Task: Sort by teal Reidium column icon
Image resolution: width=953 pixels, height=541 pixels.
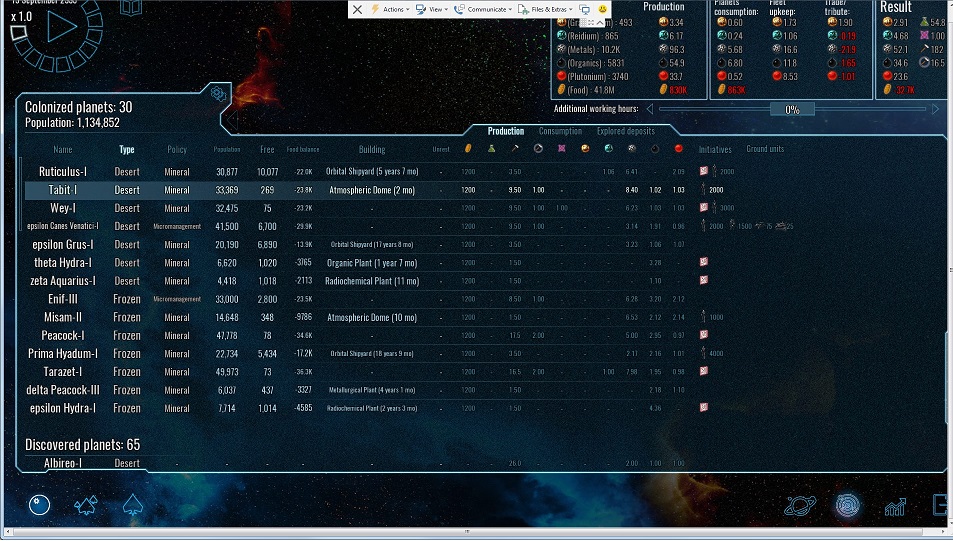Action: click(x=608, y=148)
